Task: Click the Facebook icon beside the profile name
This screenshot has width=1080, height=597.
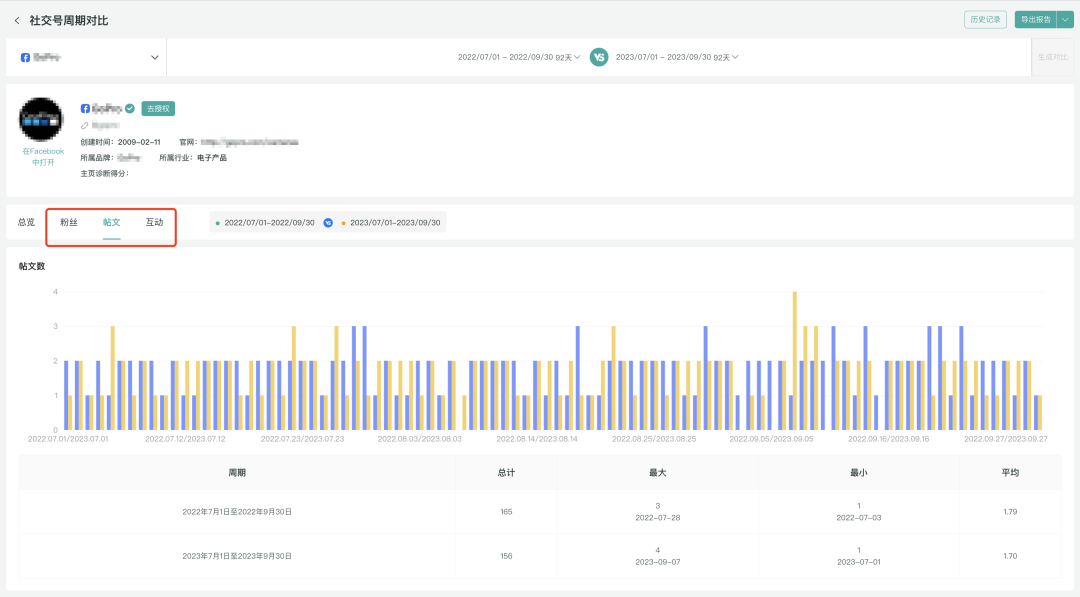Action: pos(85,109)
